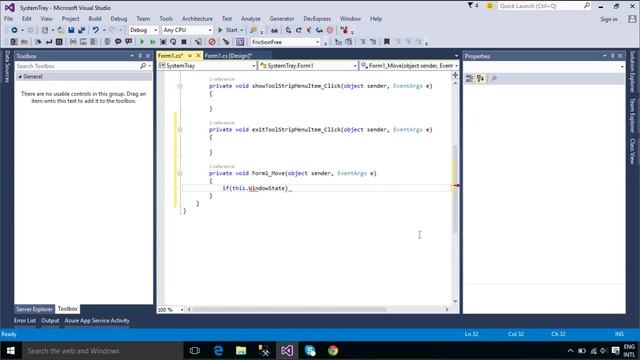Open the Build menu

(x=95, y=19)
